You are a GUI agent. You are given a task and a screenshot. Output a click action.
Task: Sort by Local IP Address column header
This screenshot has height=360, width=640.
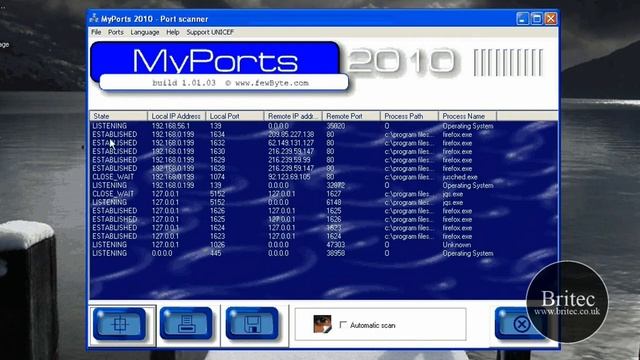pos(177,116)
